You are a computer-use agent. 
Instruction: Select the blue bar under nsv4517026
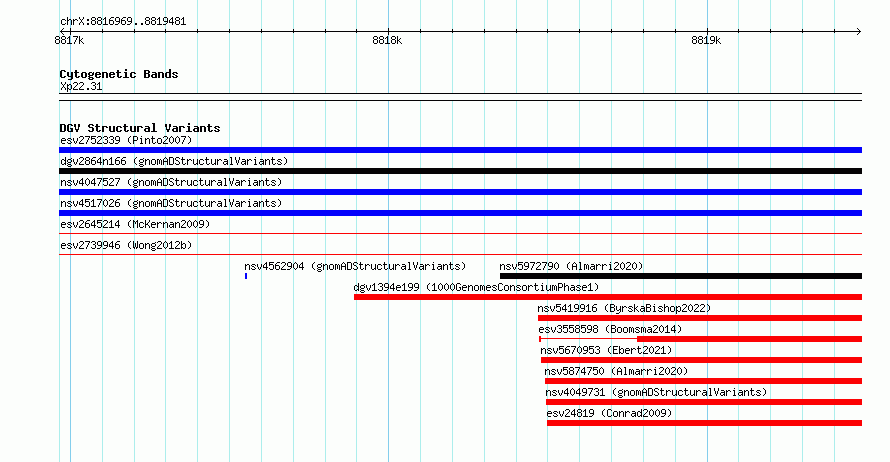[x=460, y=213]
